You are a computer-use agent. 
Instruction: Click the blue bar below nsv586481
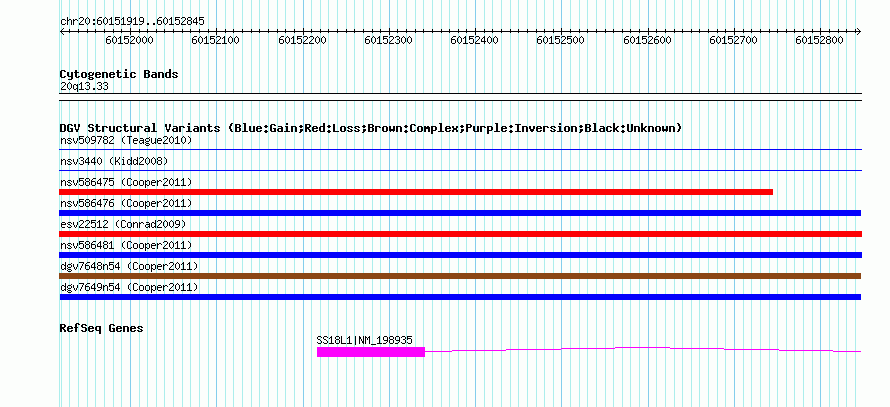(460, 255)
